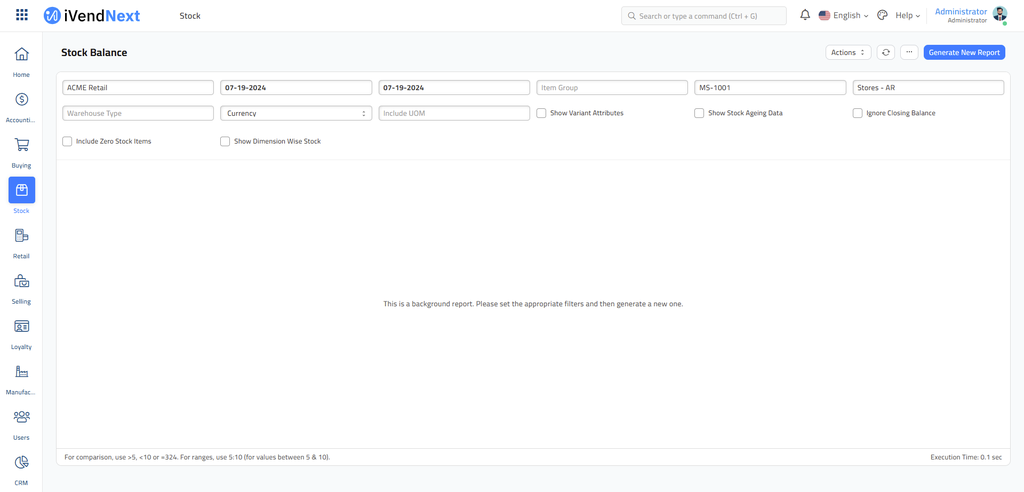This screenshot has height=492, width=1024.
Task: Select the Loyalty sidebar icon
Action: click(21, 327)
